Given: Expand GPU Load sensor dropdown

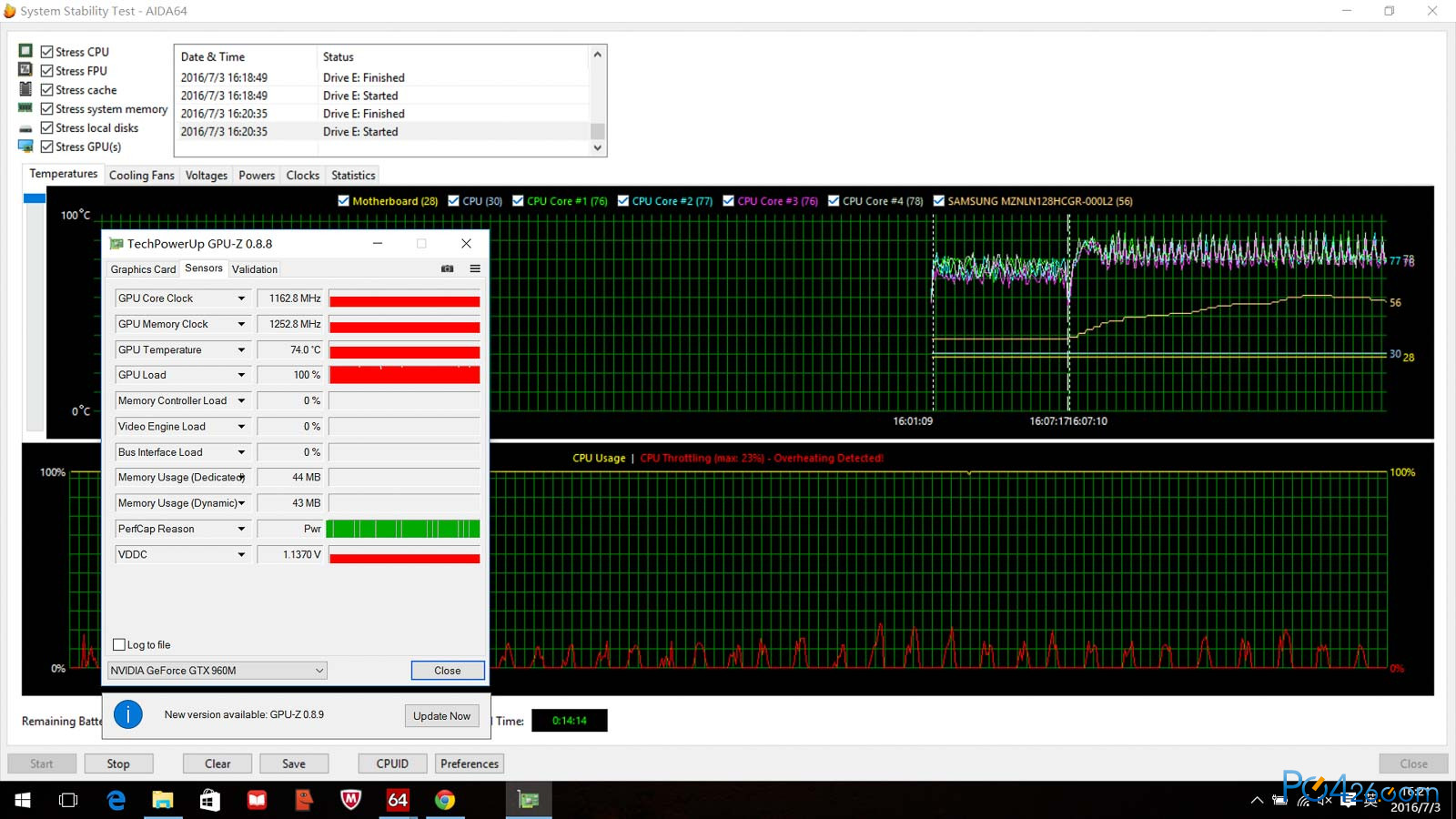Looking at the screenshot, I should [x=241, y=375].
